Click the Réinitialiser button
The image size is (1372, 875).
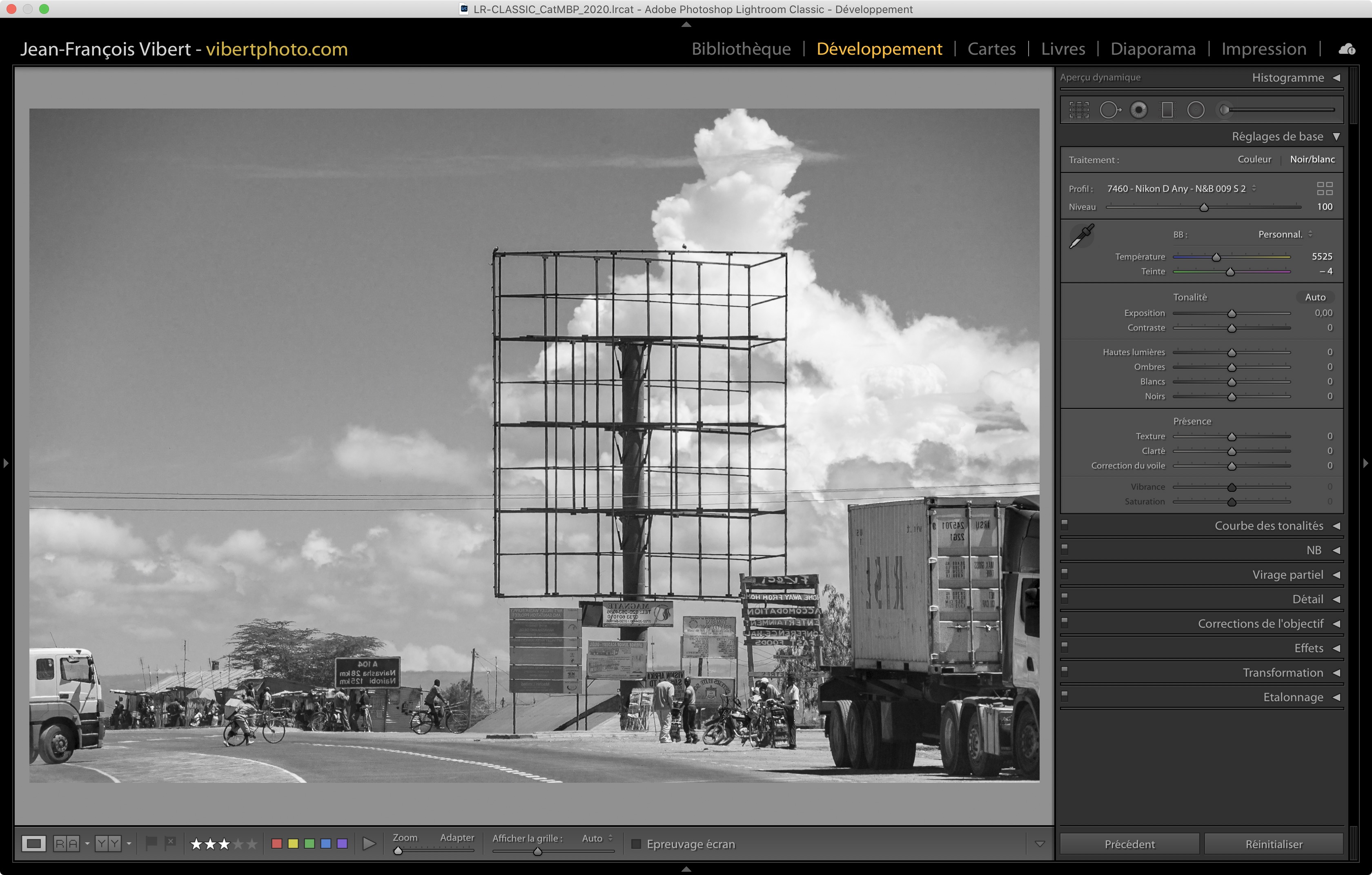pos(1274,844)
